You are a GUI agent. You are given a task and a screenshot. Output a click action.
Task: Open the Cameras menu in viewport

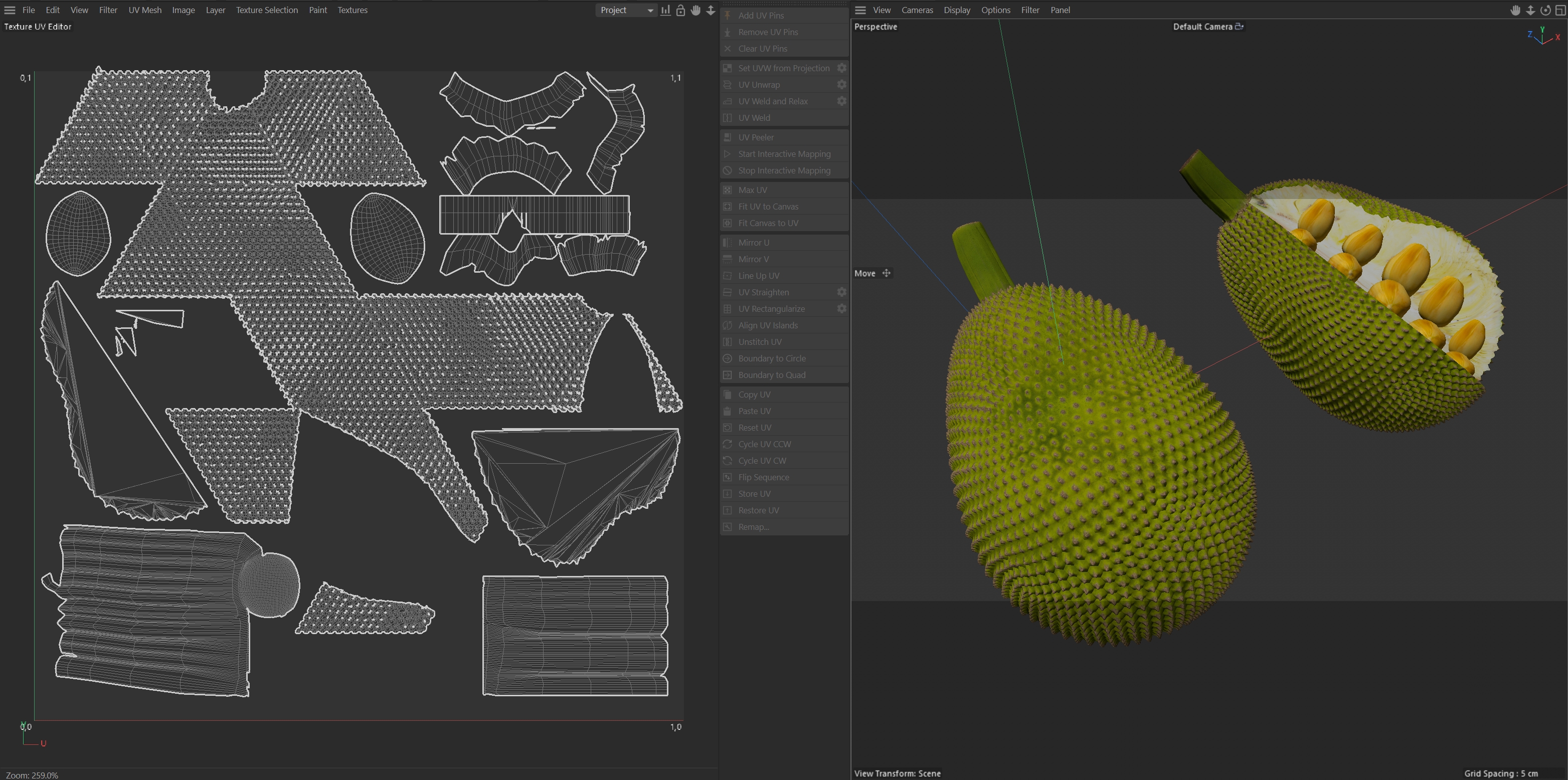coord(917,11)
